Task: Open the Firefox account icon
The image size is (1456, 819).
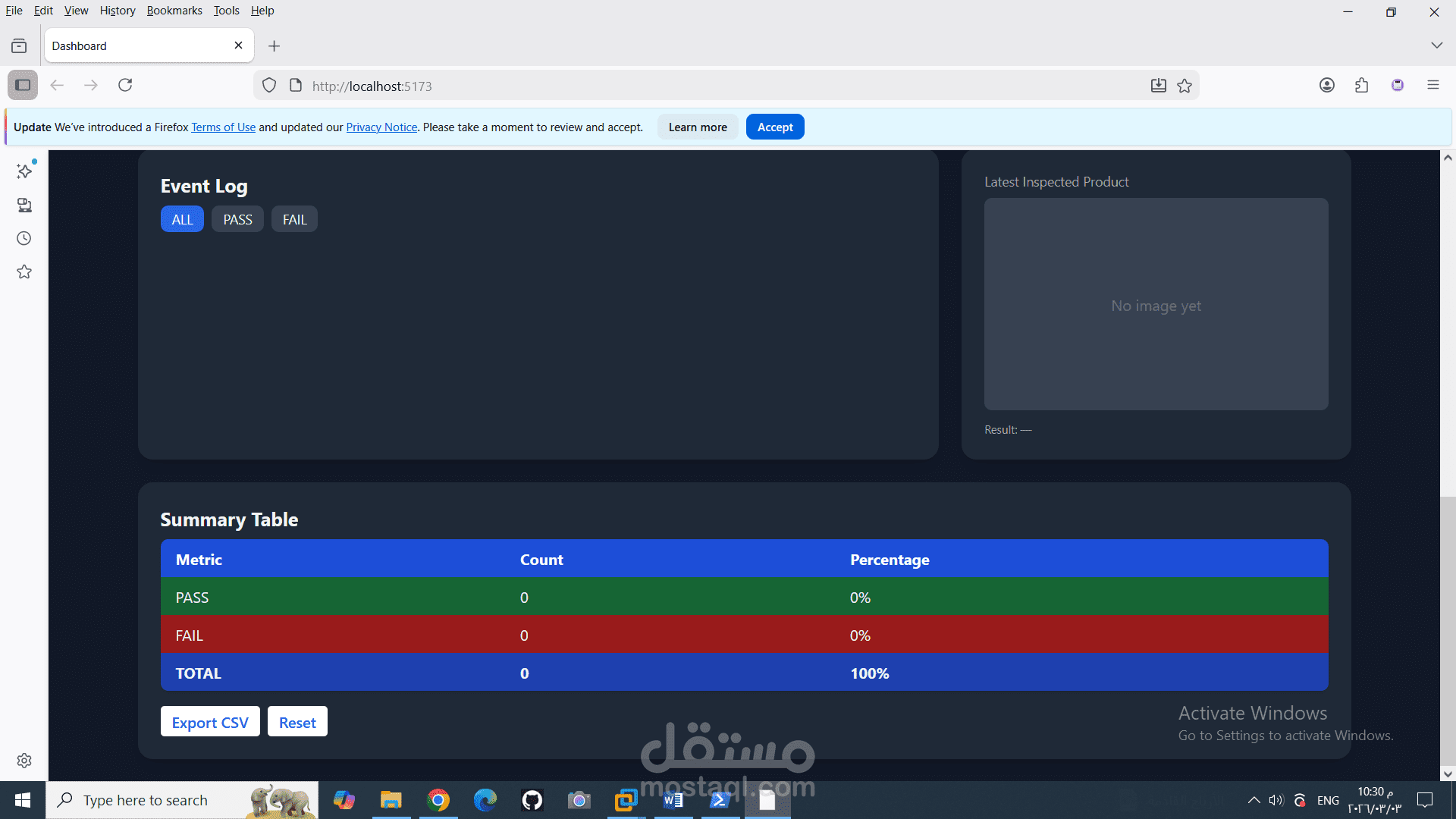Action: [x=1326, y=85]
